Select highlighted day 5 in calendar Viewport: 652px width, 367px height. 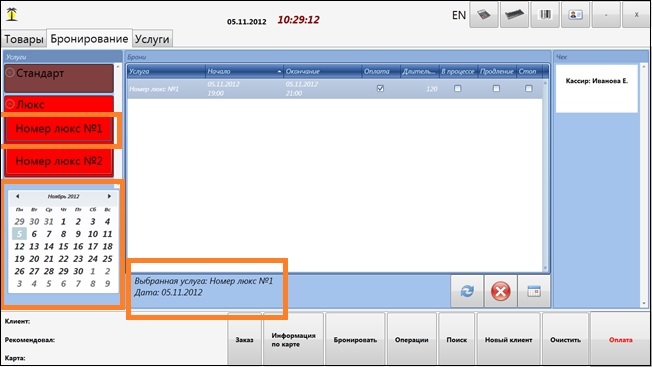coord(20,234)
